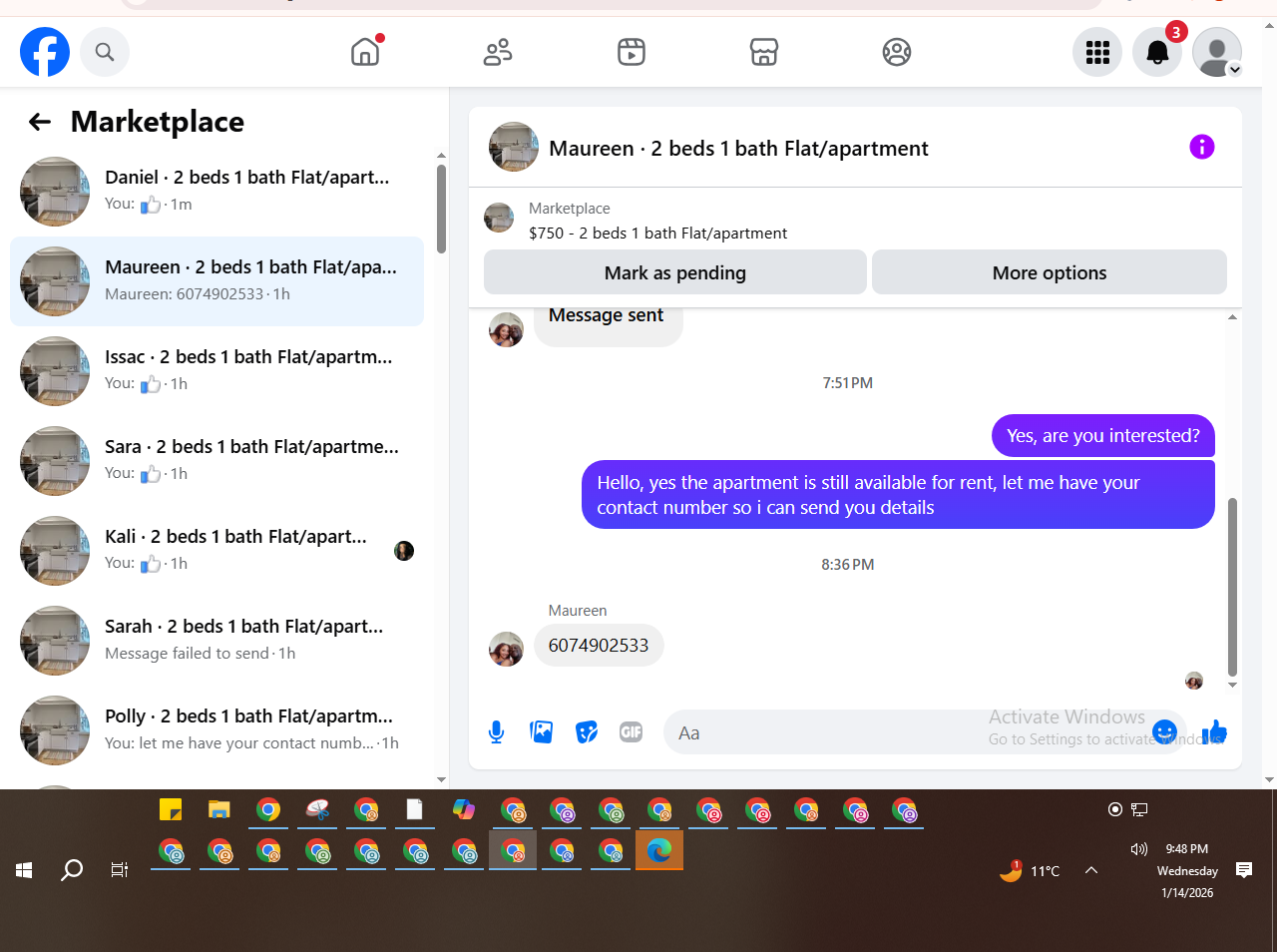Viewport: 1277px width, 952px height.
Task: Open the Video tab icon
Action: (632, 52)
